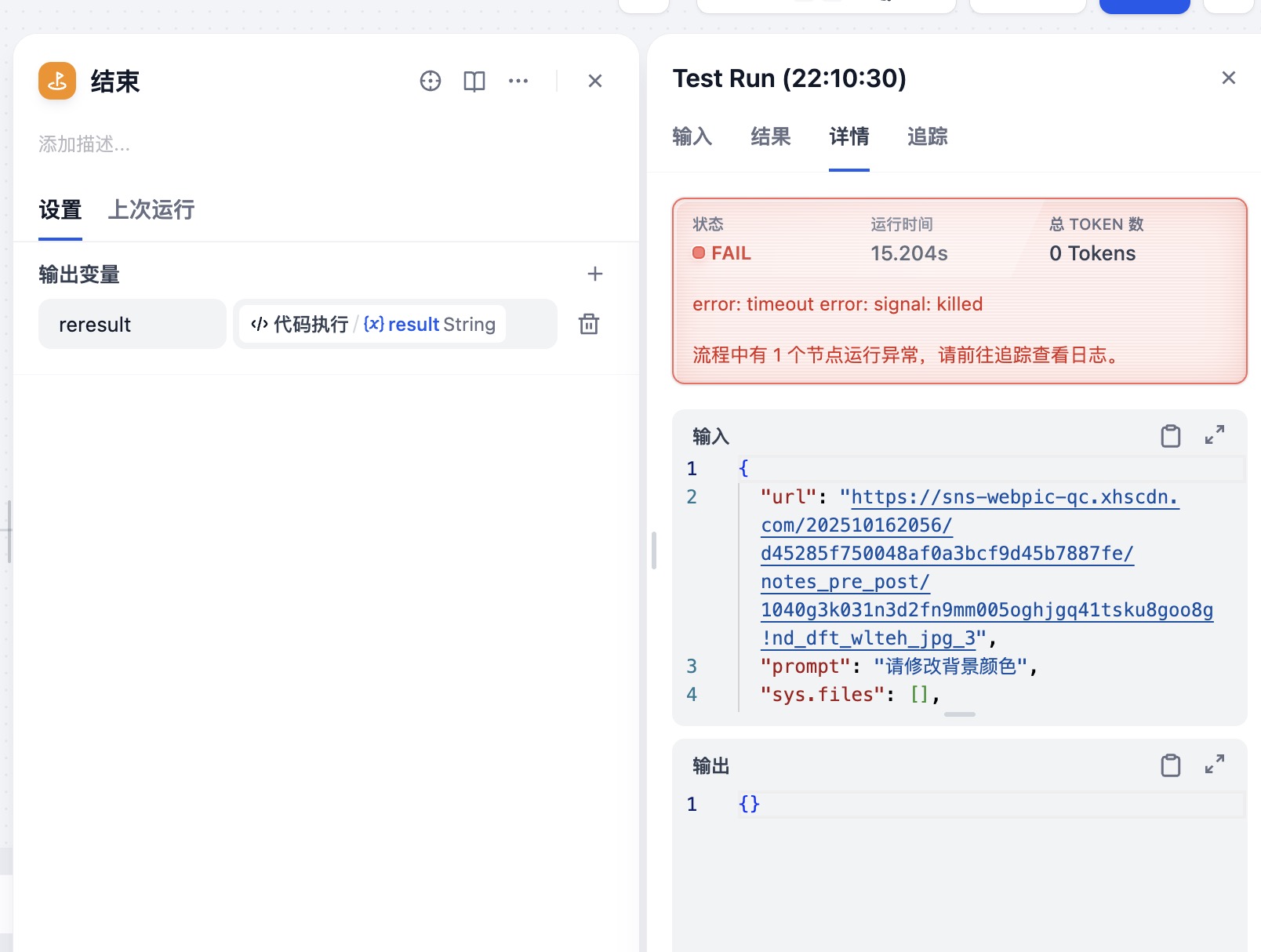Click the target run-step icon
This screenshot has width=1261, height=952.
(x=430, y=81)
